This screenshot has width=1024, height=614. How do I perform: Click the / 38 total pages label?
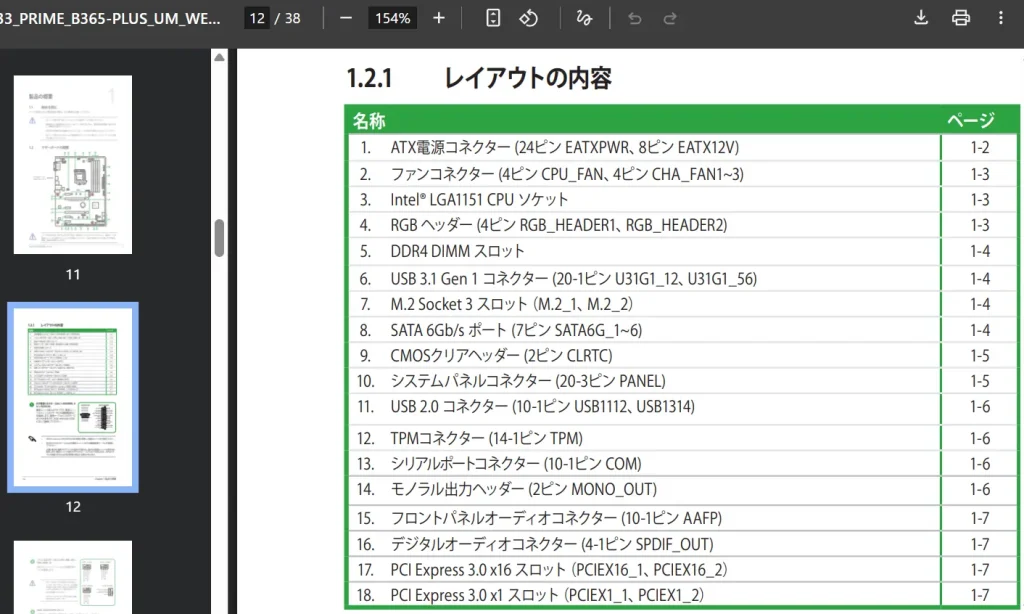click(x=287, y=18)
